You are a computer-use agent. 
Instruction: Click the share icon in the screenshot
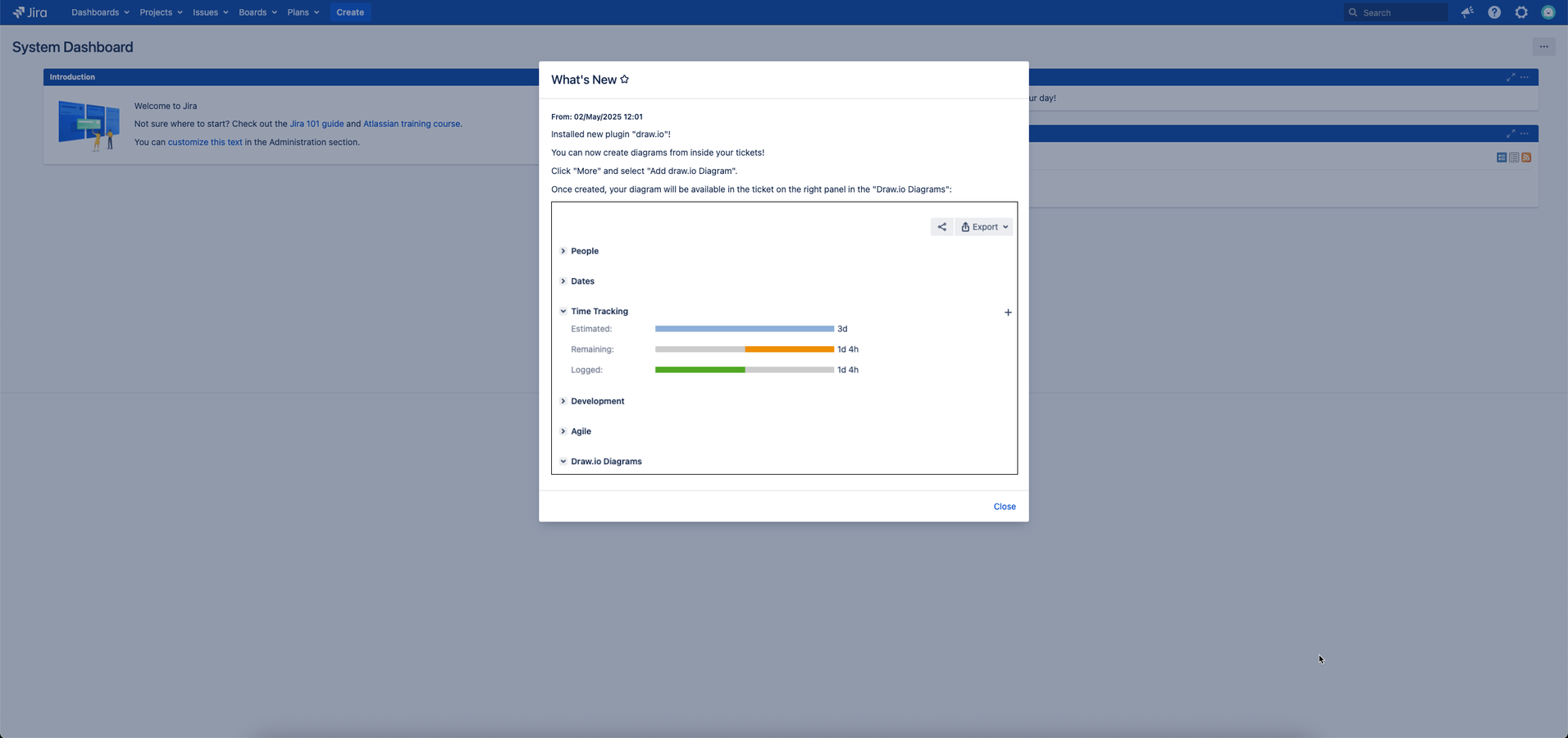(x=941, y=227)
